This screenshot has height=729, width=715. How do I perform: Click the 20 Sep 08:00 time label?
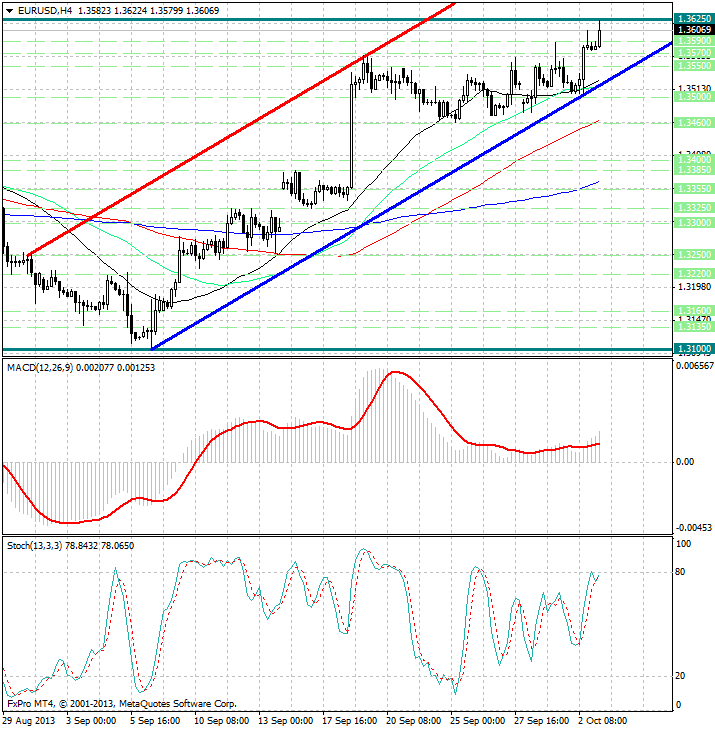click(x=414, y=721)
